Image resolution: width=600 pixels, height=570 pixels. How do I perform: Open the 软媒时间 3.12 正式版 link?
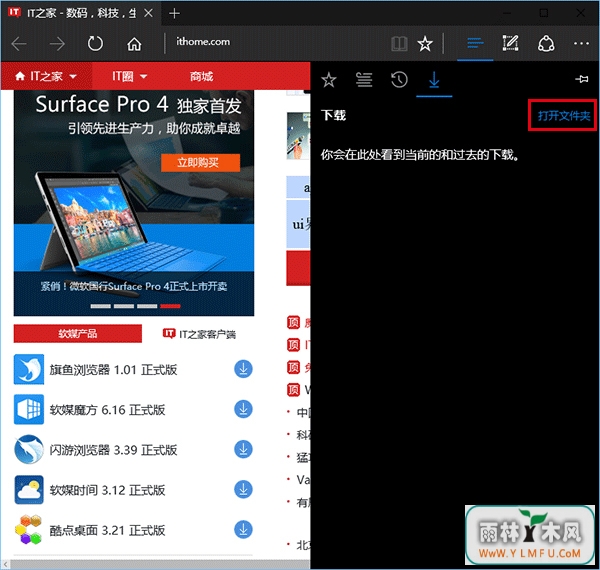107,490
